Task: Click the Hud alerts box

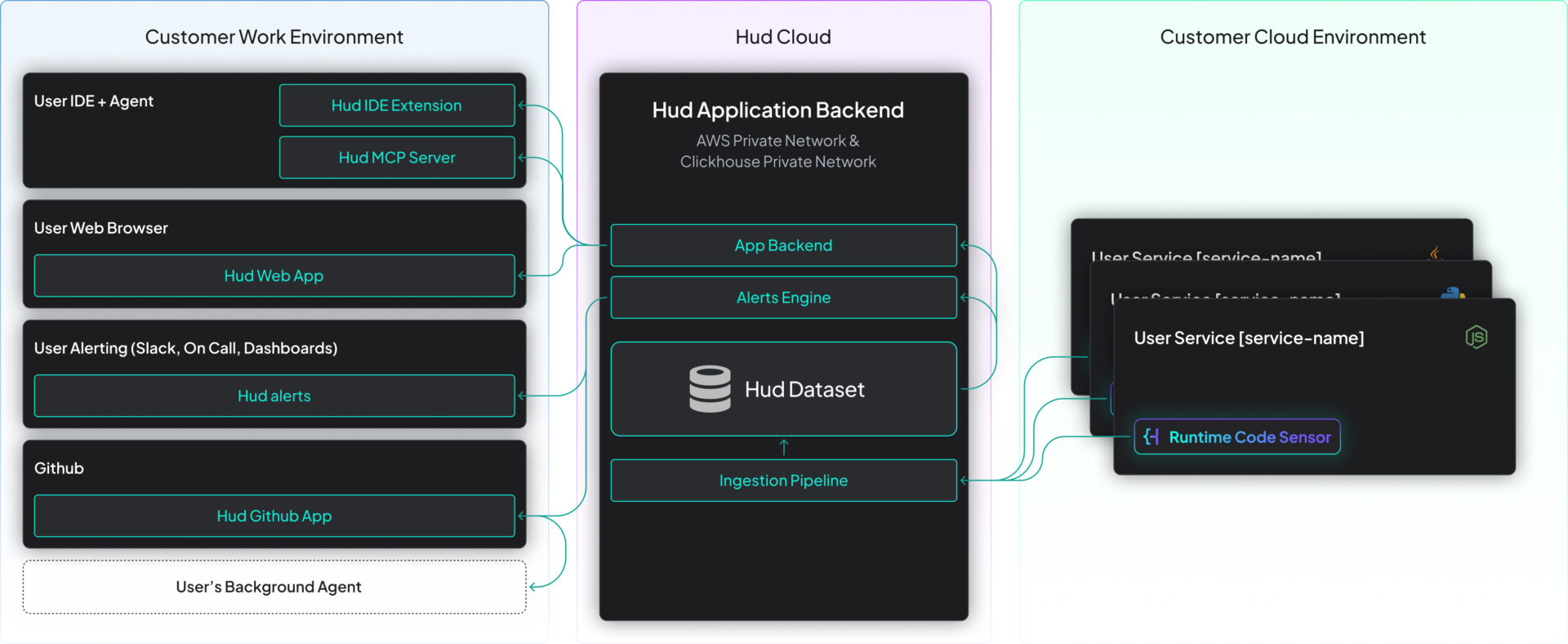Action: (x=274, y=396)
